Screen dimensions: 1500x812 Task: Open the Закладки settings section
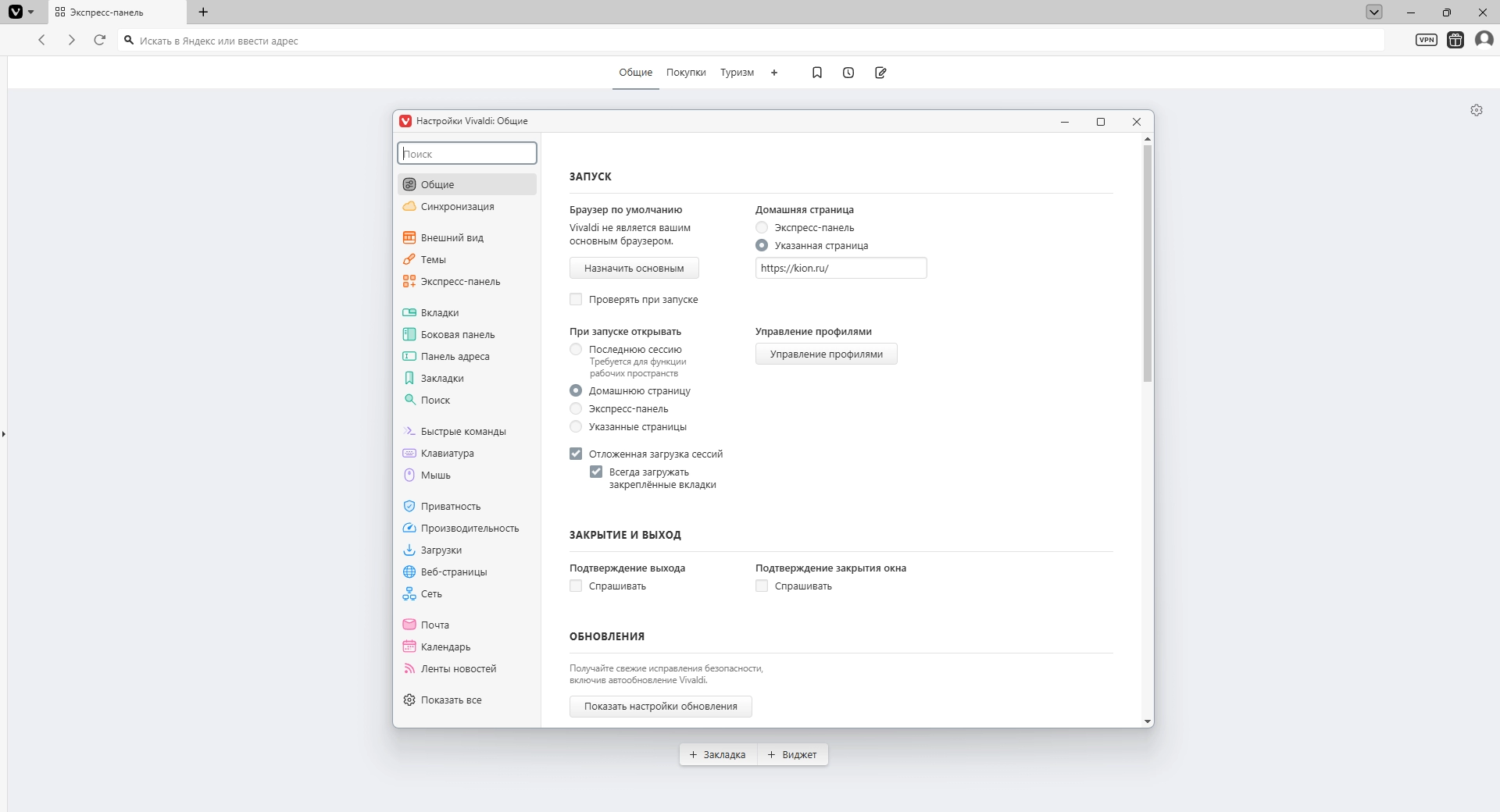click(x=467, y=378)
